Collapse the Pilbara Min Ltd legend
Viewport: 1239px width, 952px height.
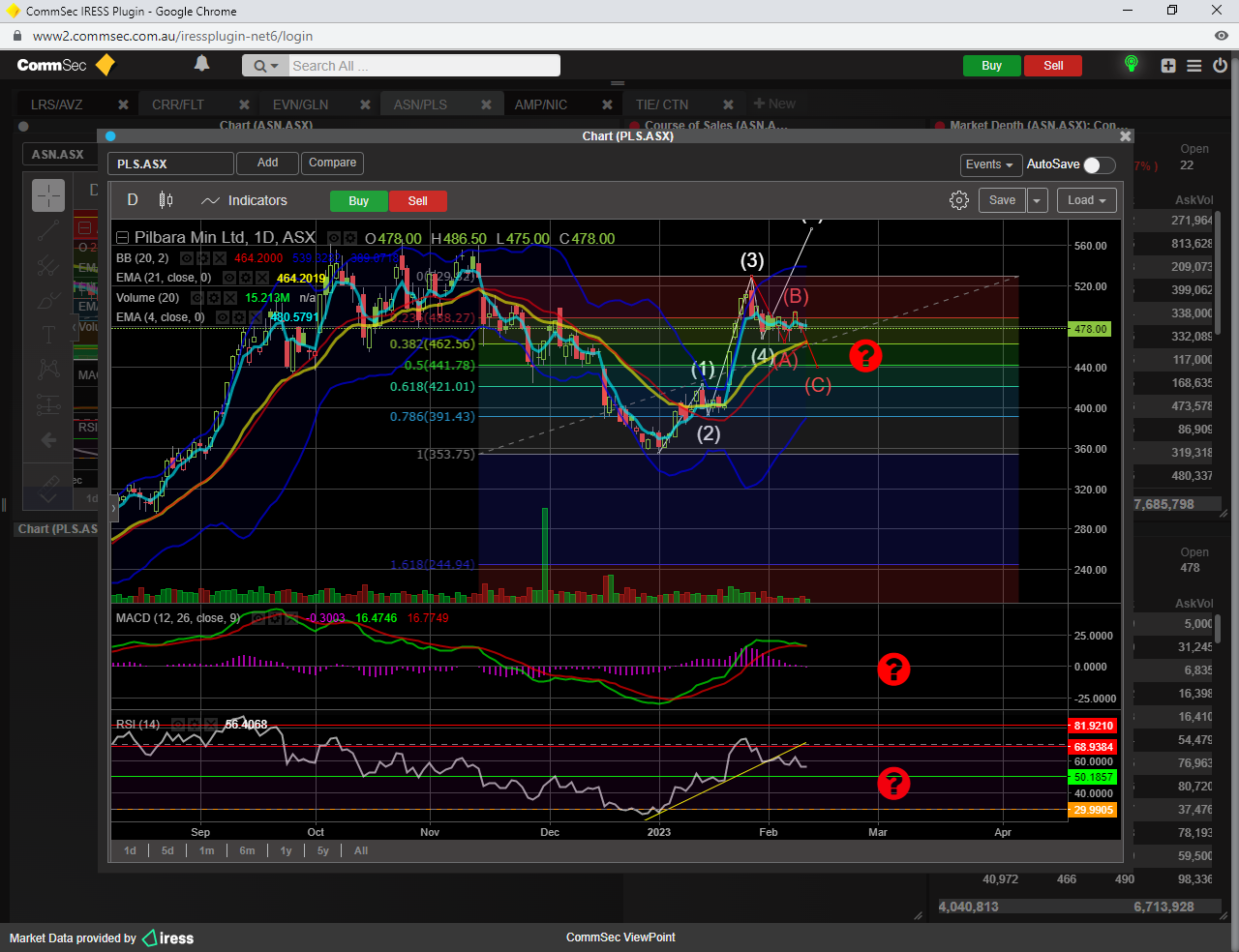pyautogui.click(x=123, y=238)
